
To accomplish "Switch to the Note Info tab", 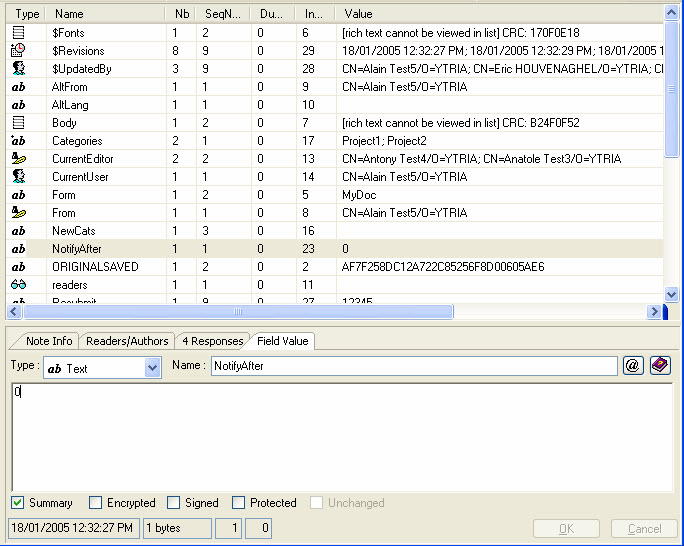I will click(49, 341).
